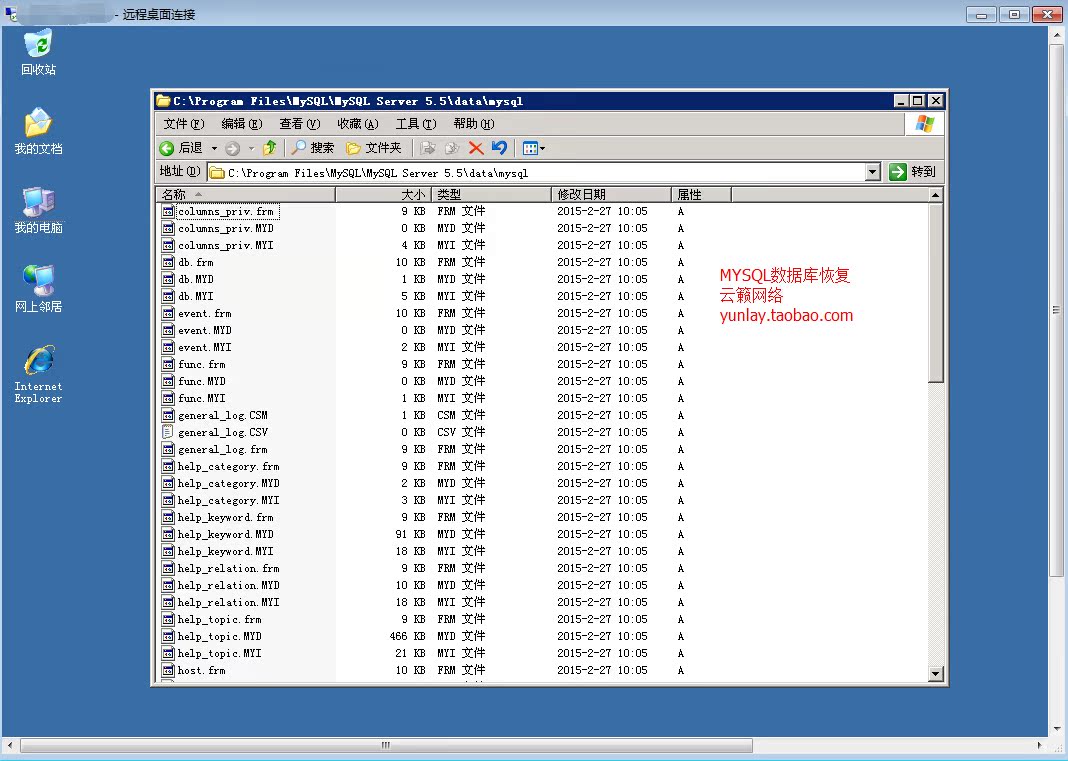Select the file general_log.frm
Image resolution: width=1068 pixels, height=761 pixels.
[222, 450]
